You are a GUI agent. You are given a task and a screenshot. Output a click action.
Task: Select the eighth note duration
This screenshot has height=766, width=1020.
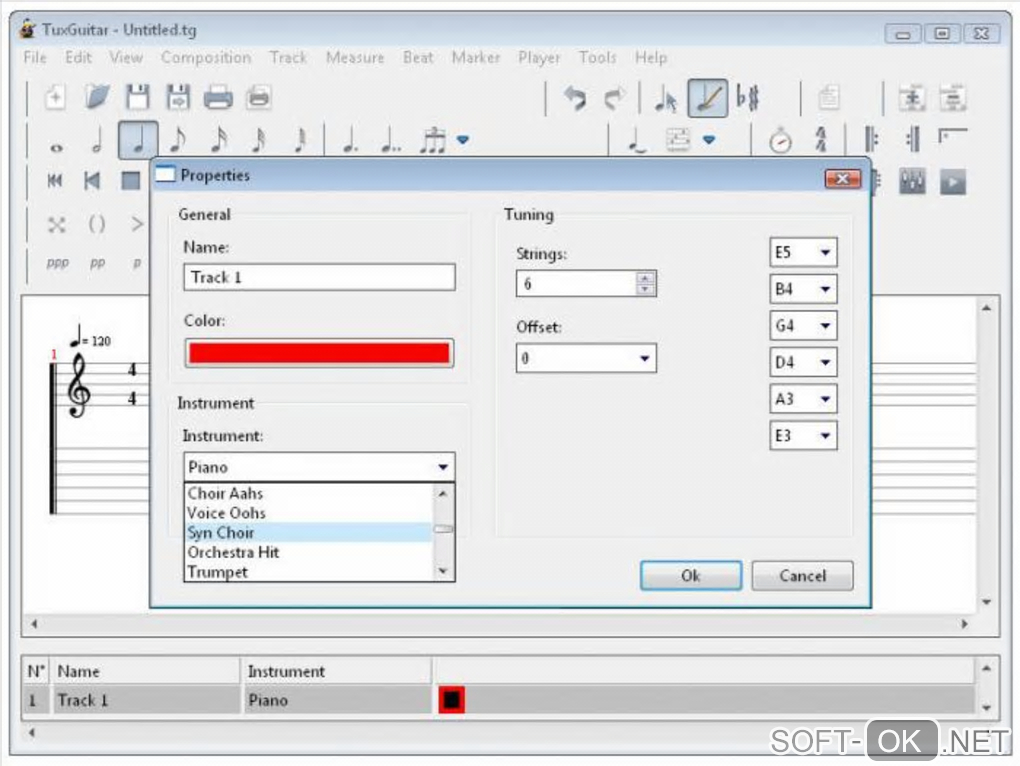coord(178,140)
